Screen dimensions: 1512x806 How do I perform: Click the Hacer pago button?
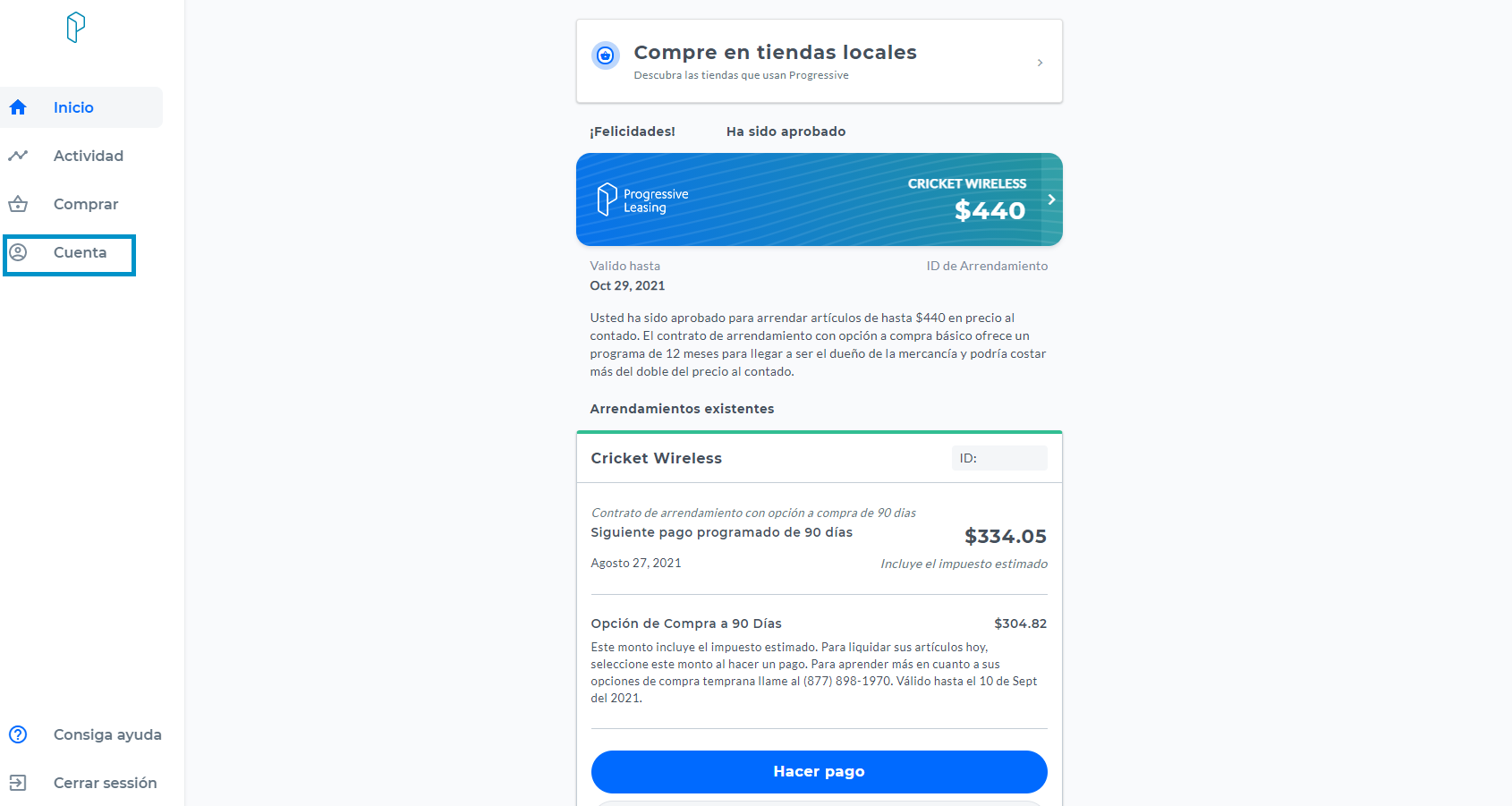point(819,772)
